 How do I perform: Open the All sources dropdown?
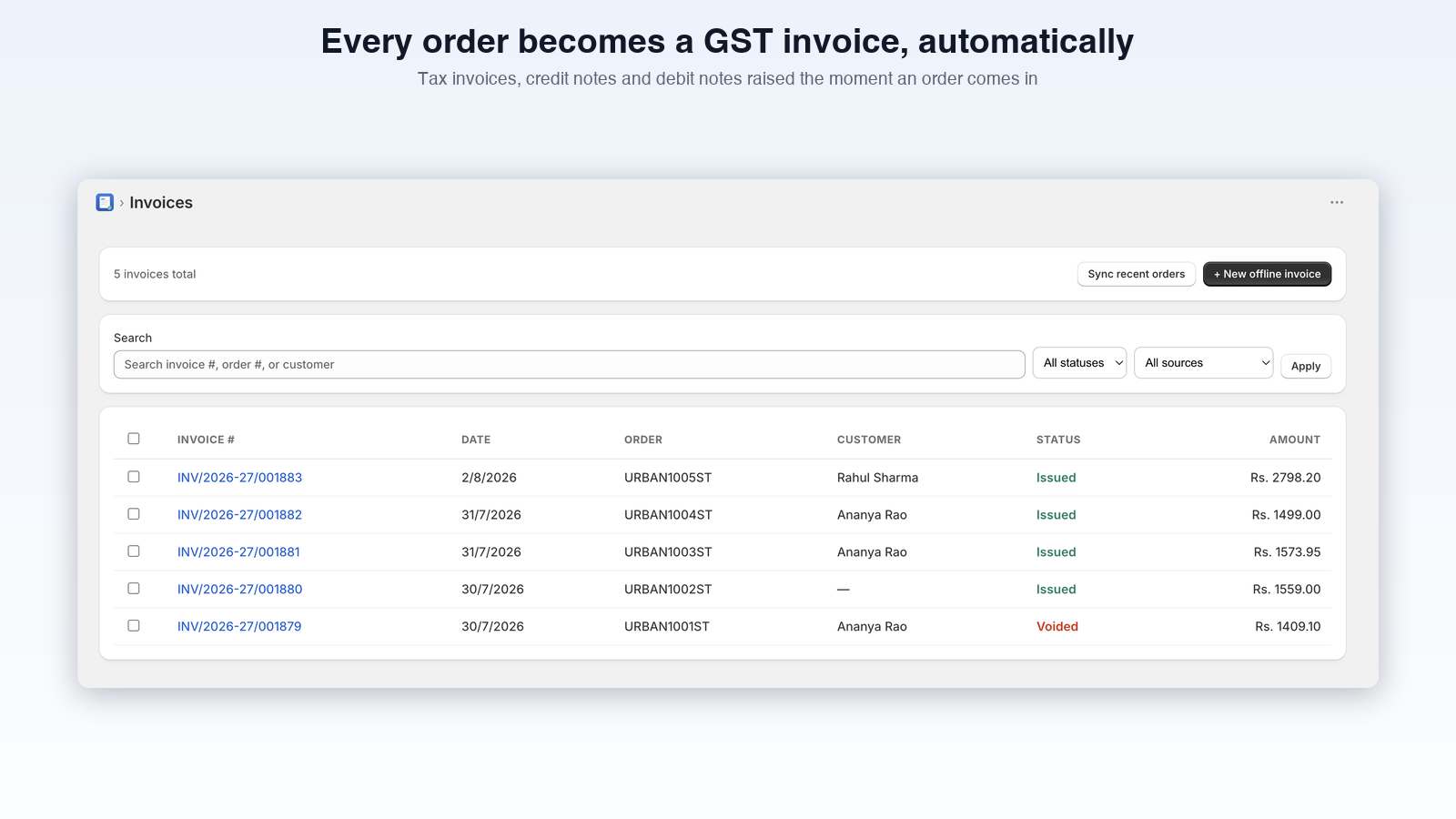1203,363
